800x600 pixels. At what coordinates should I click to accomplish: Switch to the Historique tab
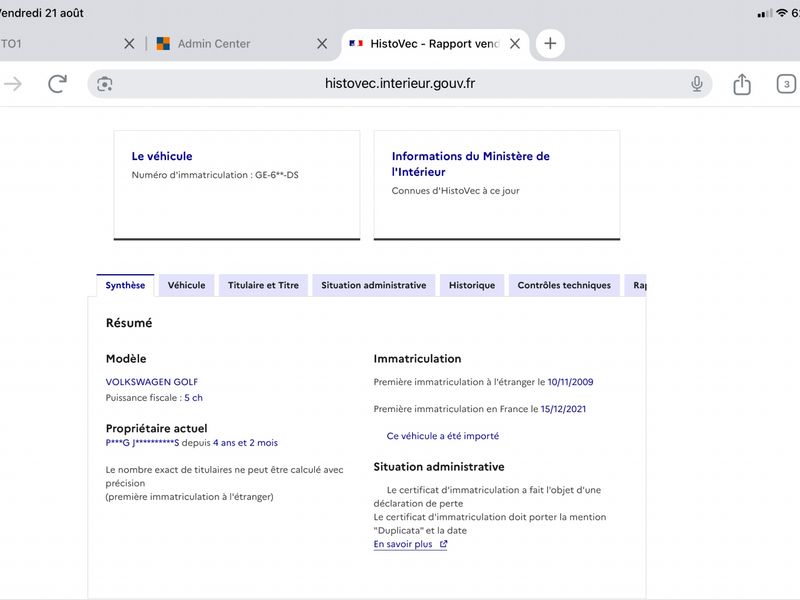coord(472,285)
